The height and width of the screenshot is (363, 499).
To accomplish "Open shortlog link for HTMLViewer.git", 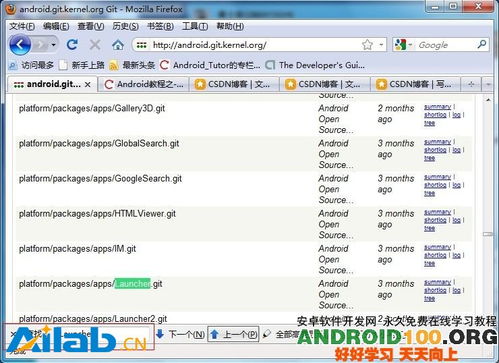I will pyautogui.click(x=435, y=220).
